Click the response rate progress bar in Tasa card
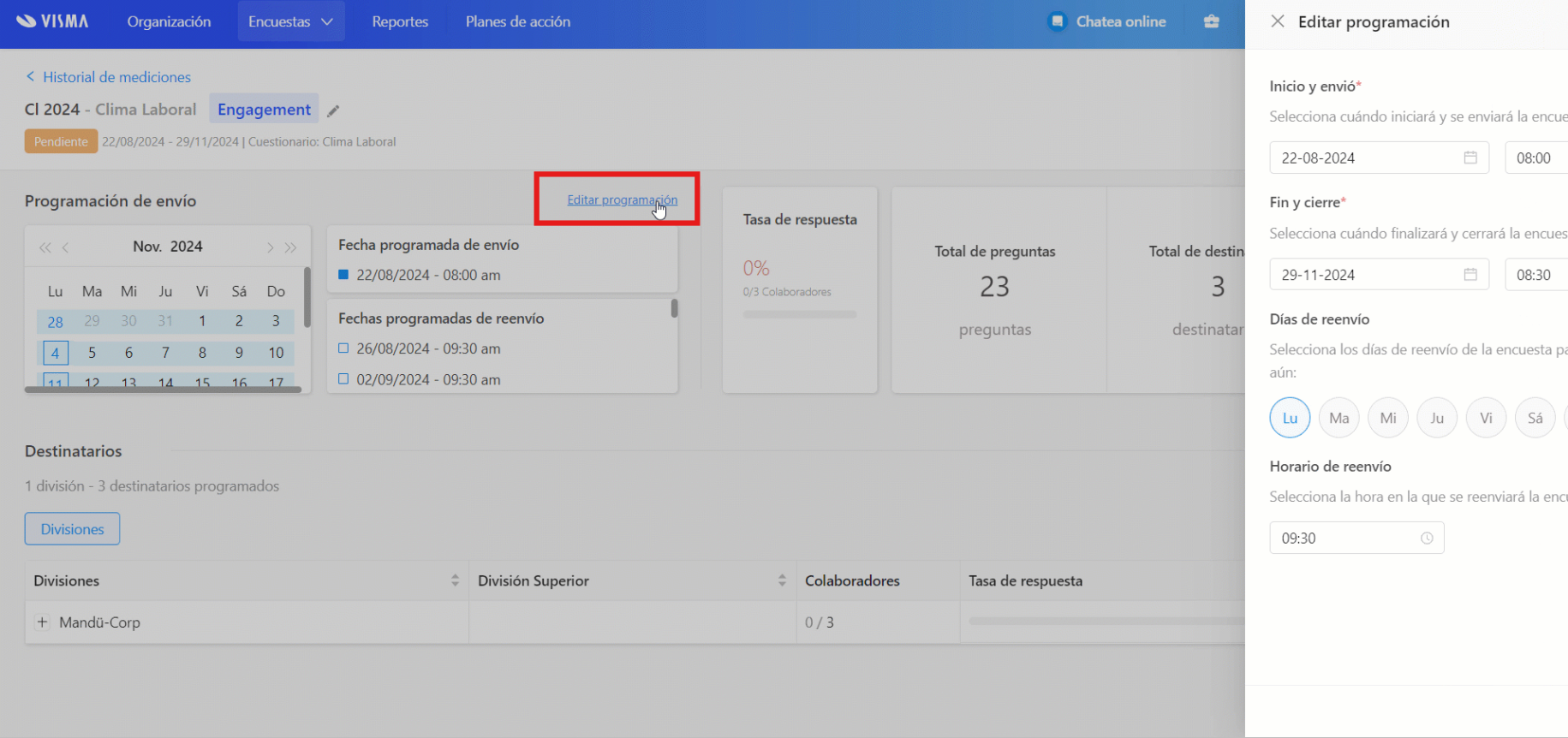Image resolution: width=1568 pixels, height=738 pixels. tap(800, 314)
